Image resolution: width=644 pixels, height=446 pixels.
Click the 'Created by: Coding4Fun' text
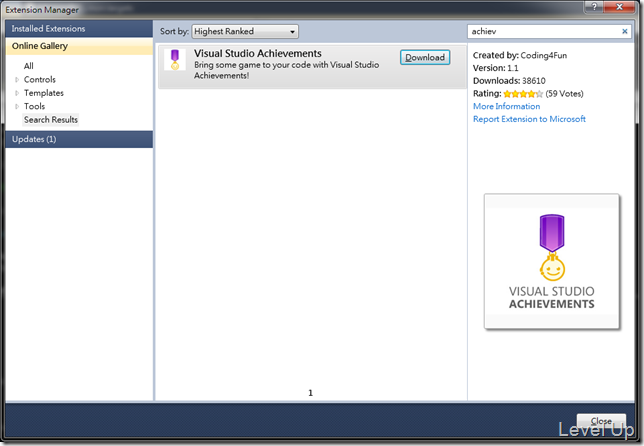coord(520,55)
